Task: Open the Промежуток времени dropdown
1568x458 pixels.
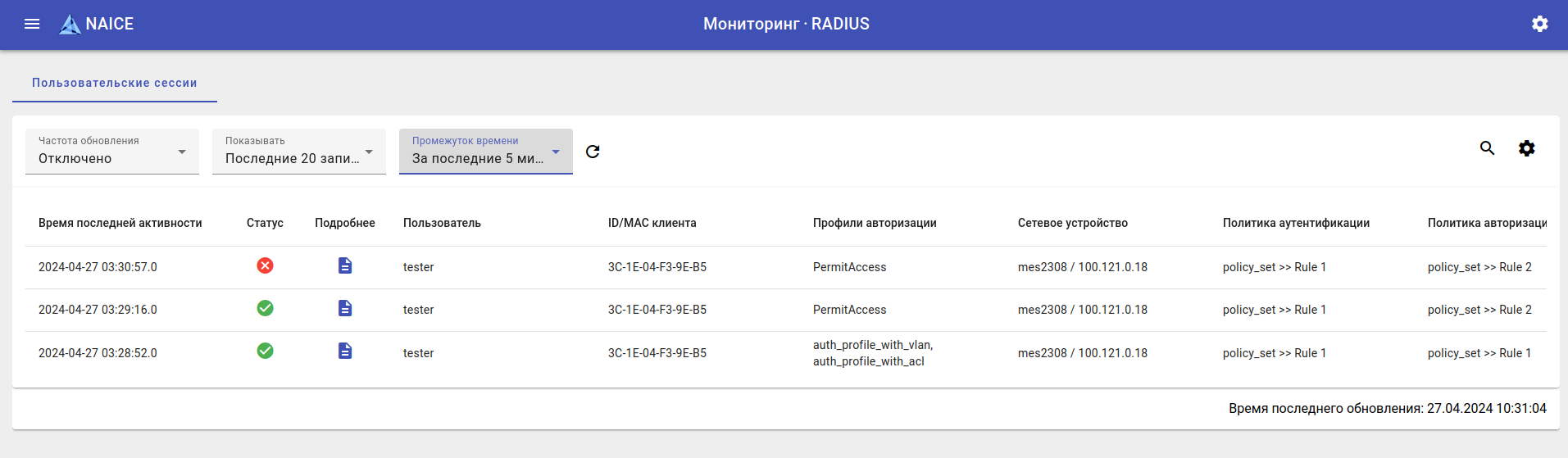Action: pos(486,152)
